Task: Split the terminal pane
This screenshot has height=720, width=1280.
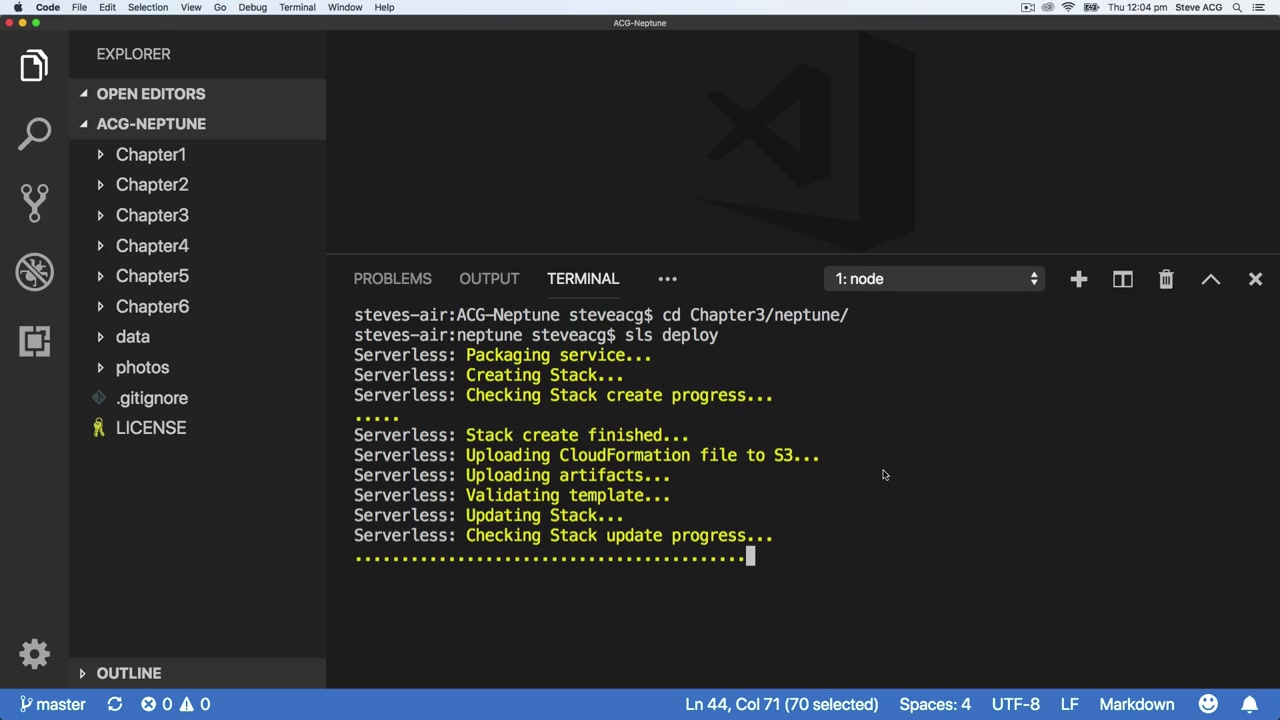Action: click(1122, 279)
